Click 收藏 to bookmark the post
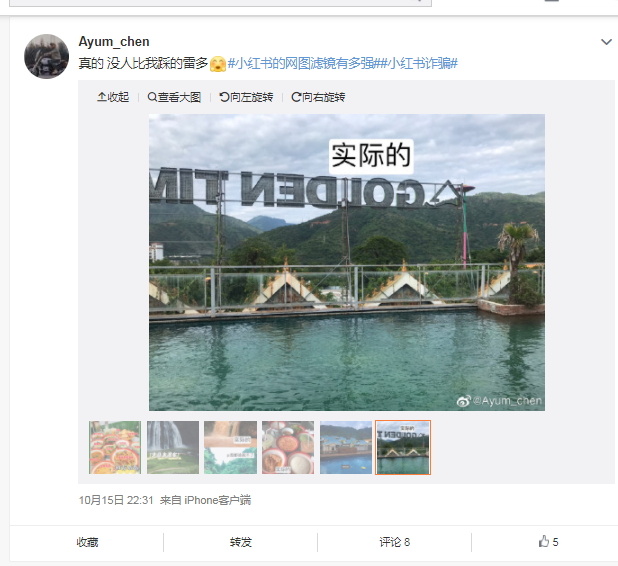The image size is (618, 566). tap(87, 542)
